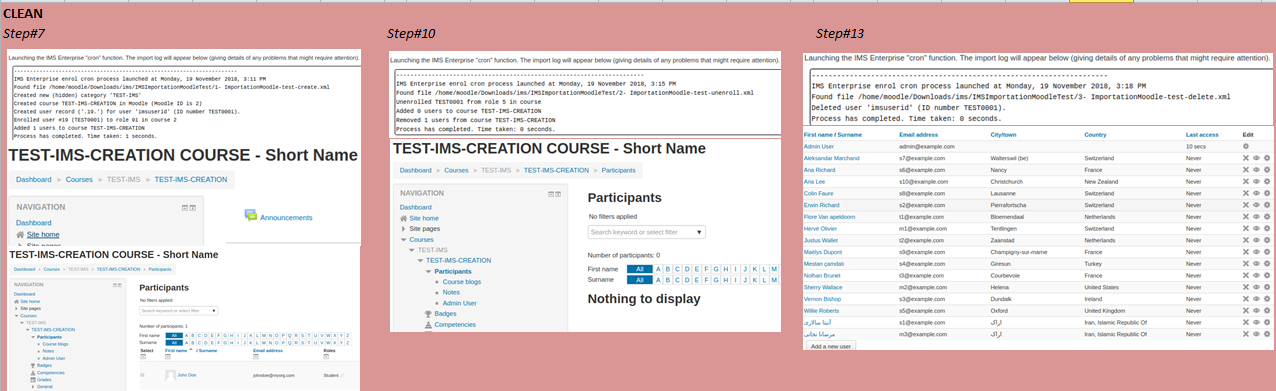Open Aleksandar Marchand user profile link

click(x=831, y=158)
